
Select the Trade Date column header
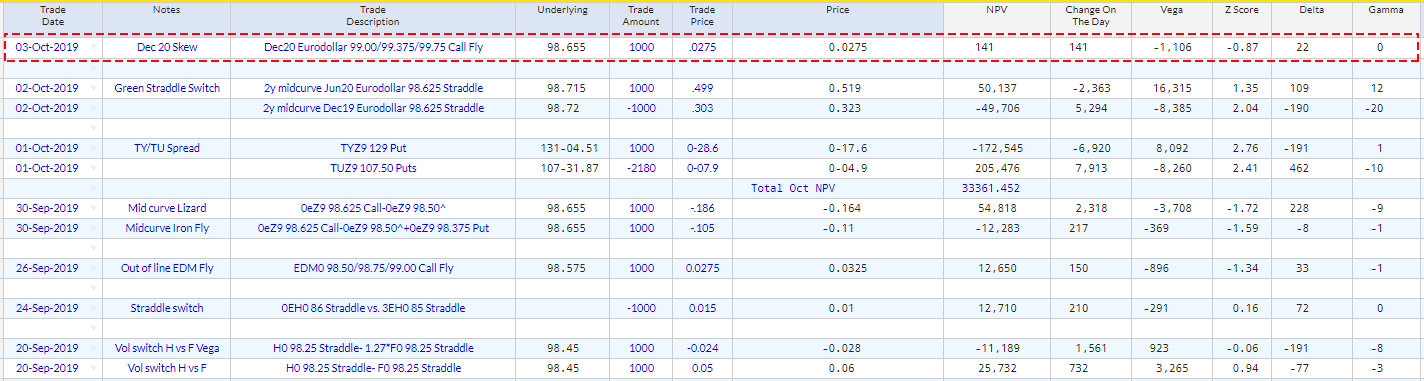point(53,15)
